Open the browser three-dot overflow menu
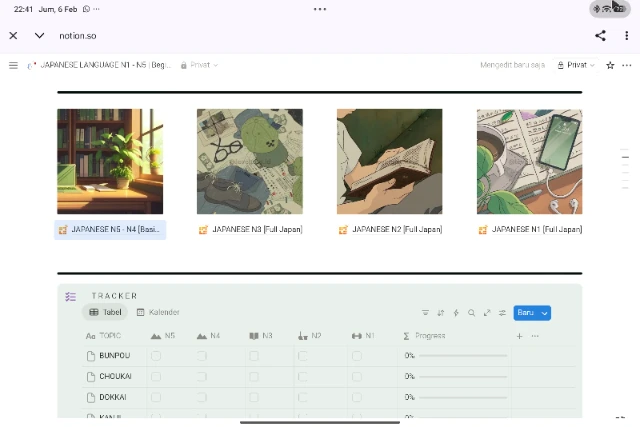Image resolution: width=640 pixels, height=427 pixels. point(627,35)
